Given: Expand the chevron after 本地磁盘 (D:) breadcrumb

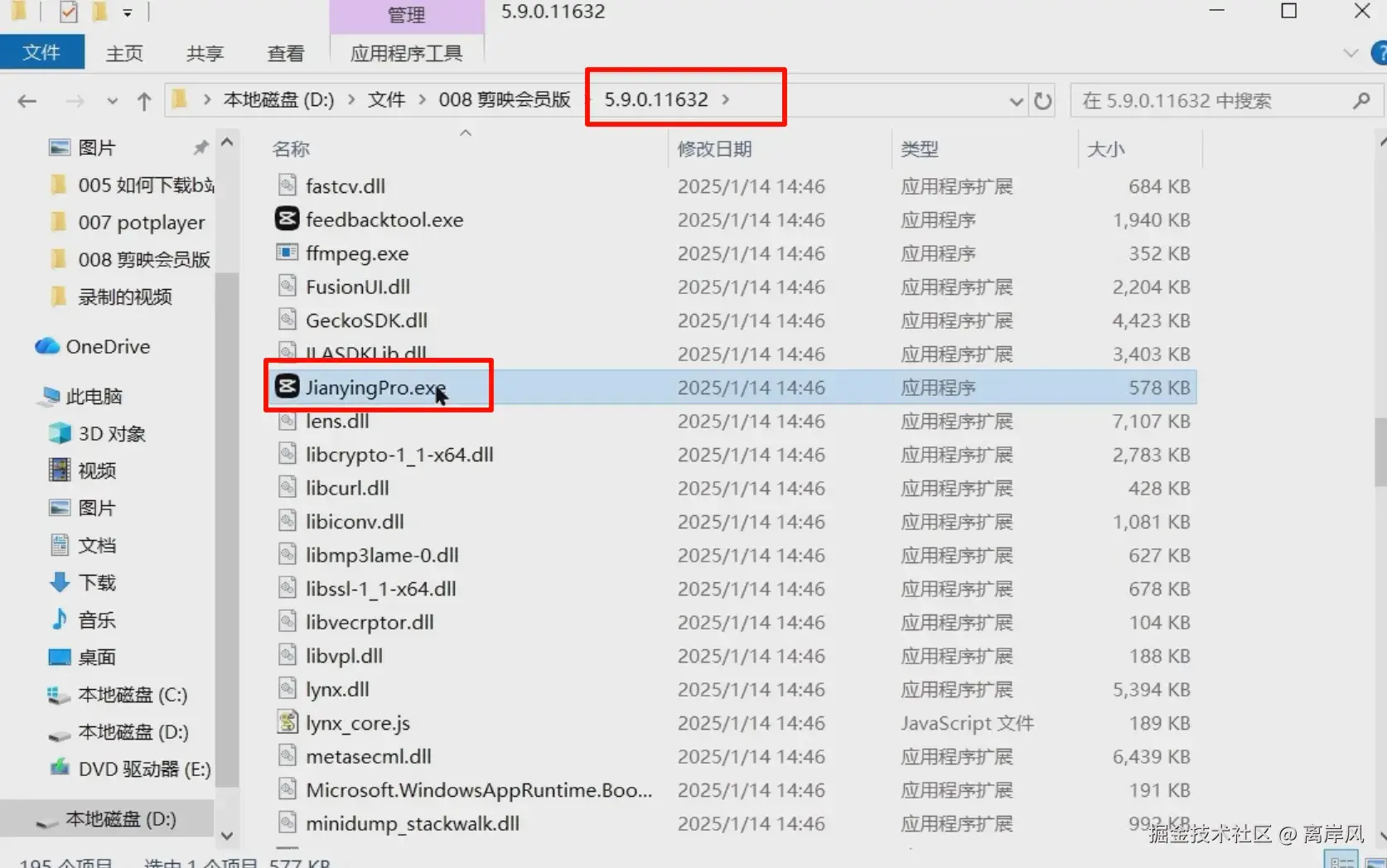Looking at the screenshot, I should pyautogui.click(x=351, y=99).
